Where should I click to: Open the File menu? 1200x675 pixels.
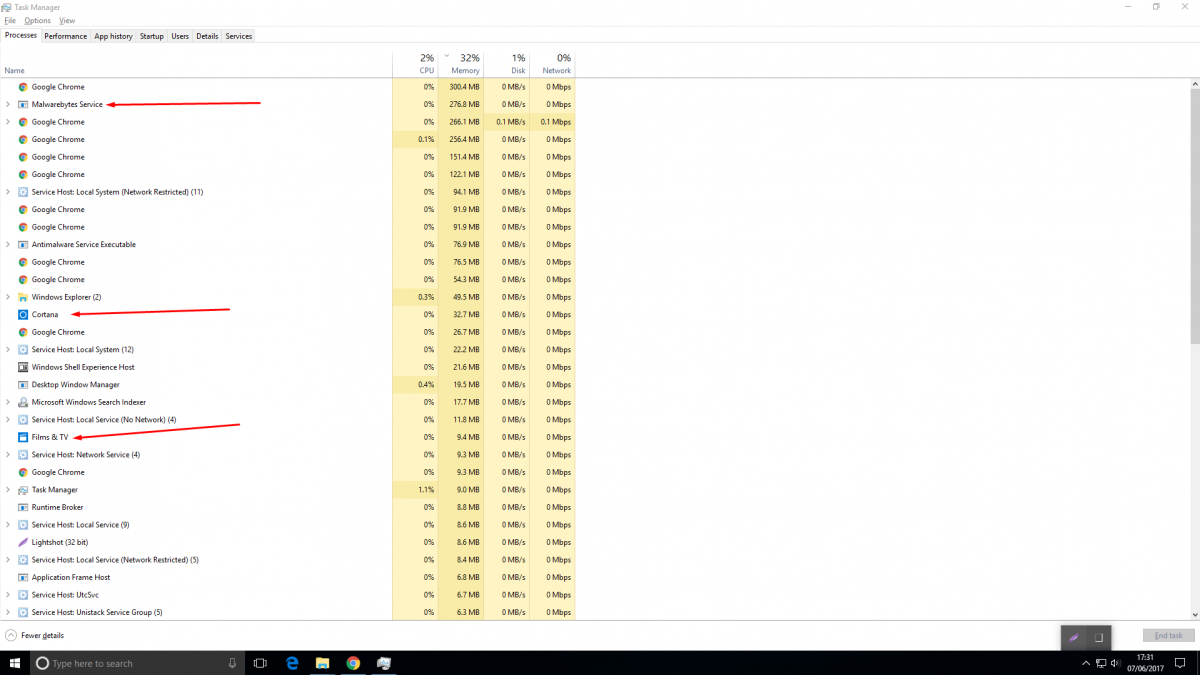(10, 20)
